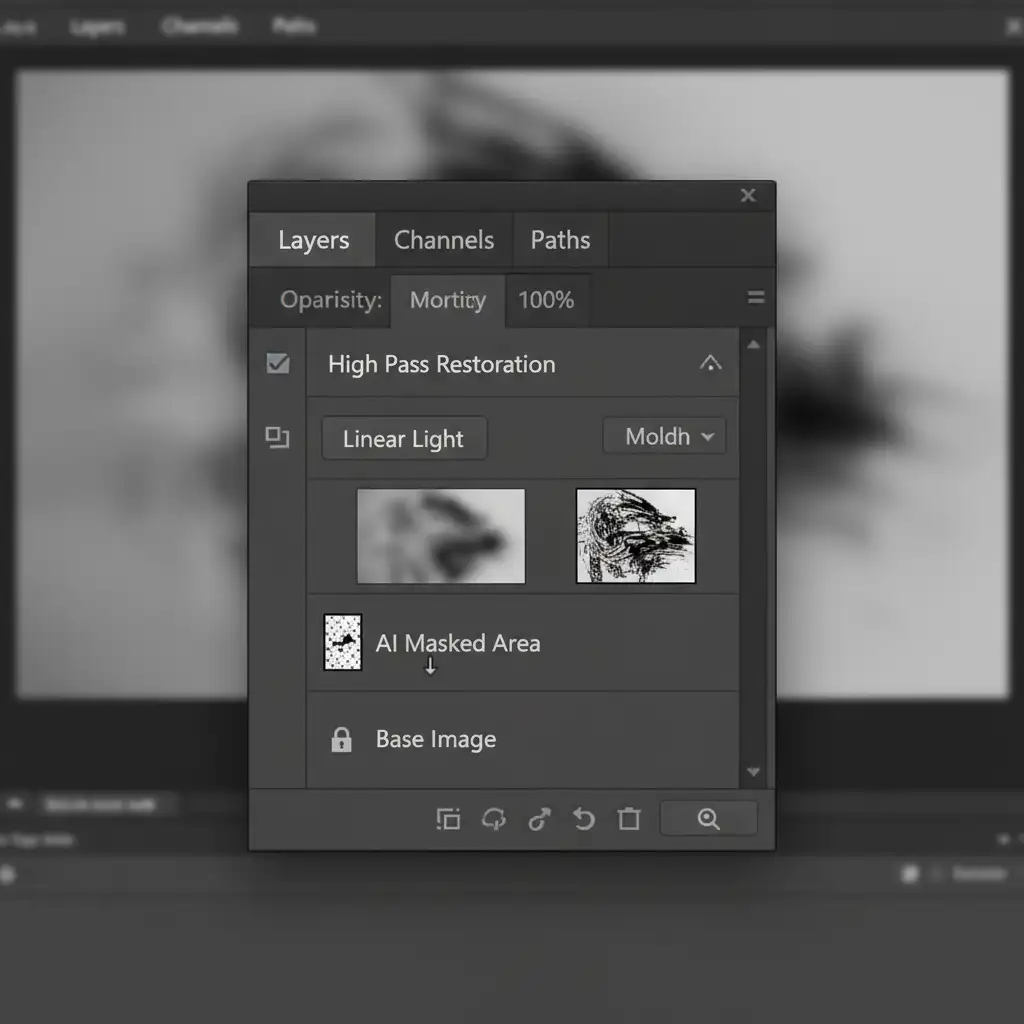Delete layer with the trash icon
Image resolution: width=1024 pixels, height=1024 pixels.
[x=628, y=820]
